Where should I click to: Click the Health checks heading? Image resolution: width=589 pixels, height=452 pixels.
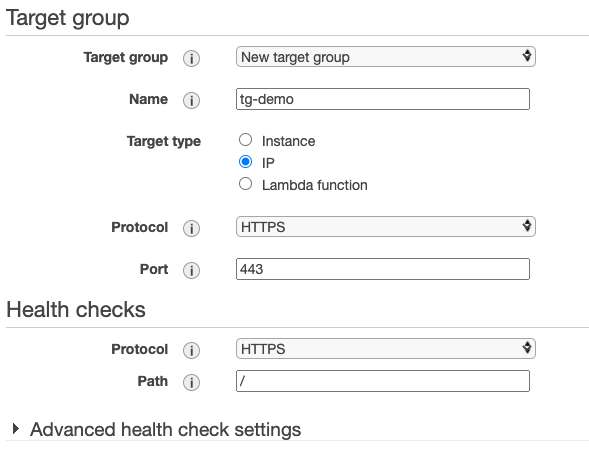[x=76, y=310]
